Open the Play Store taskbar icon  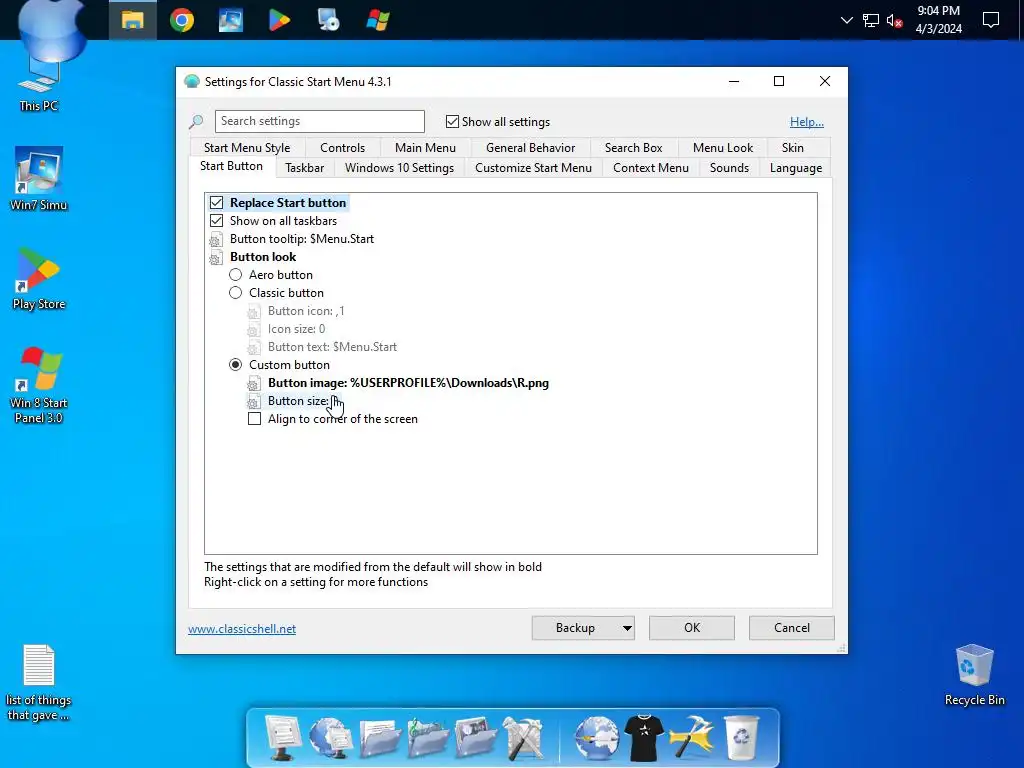280,20
